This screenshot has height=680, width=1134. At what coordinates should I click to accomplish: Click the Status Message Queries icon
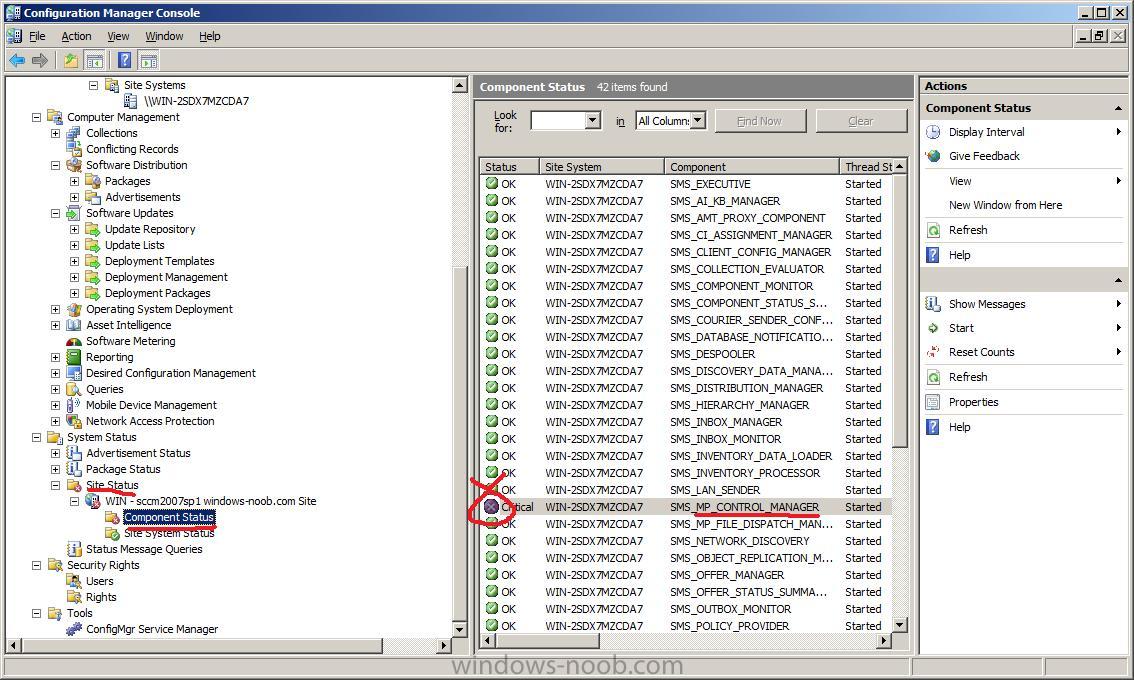coord(73,549)
